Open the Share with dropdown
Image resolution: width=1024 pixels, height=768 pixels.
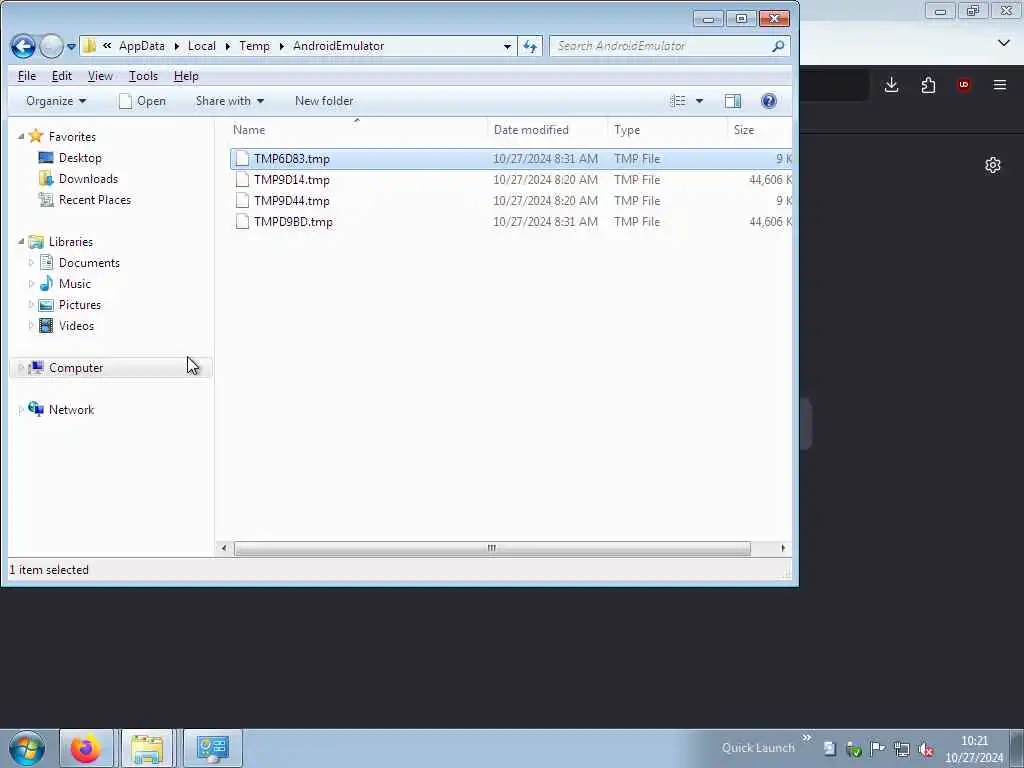click(x=230, y=101)
